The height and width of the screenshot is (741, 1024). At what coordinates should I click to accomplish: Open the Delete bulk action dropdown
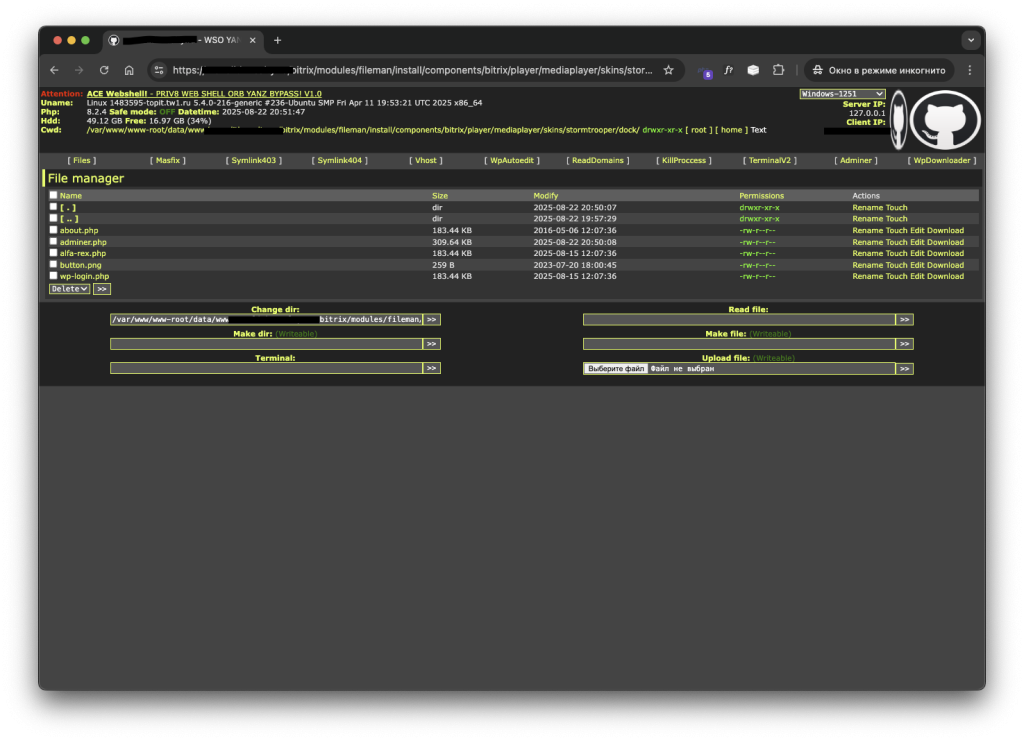pyautogui.click(x=69, y=289)
